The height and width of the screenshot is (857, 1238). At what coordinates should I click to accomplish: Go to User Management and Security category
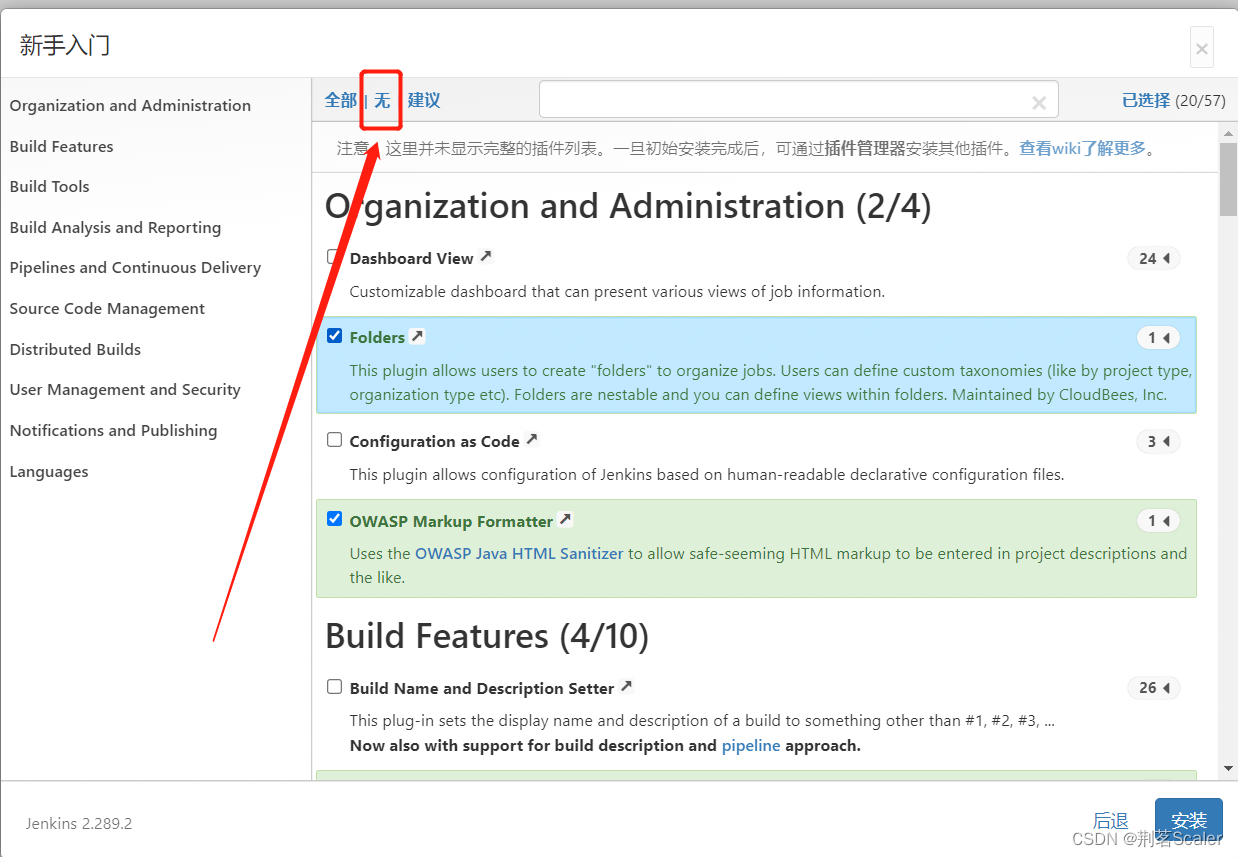pyautogui.click(x=125, y=390)
